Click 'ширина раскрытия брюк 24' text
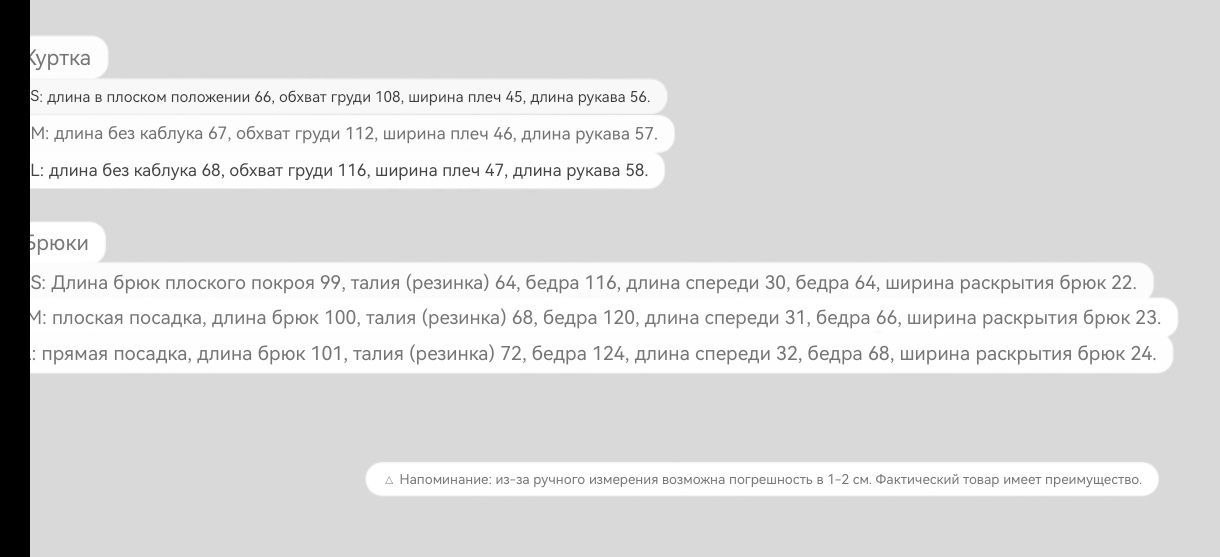 click(1026, 353)
